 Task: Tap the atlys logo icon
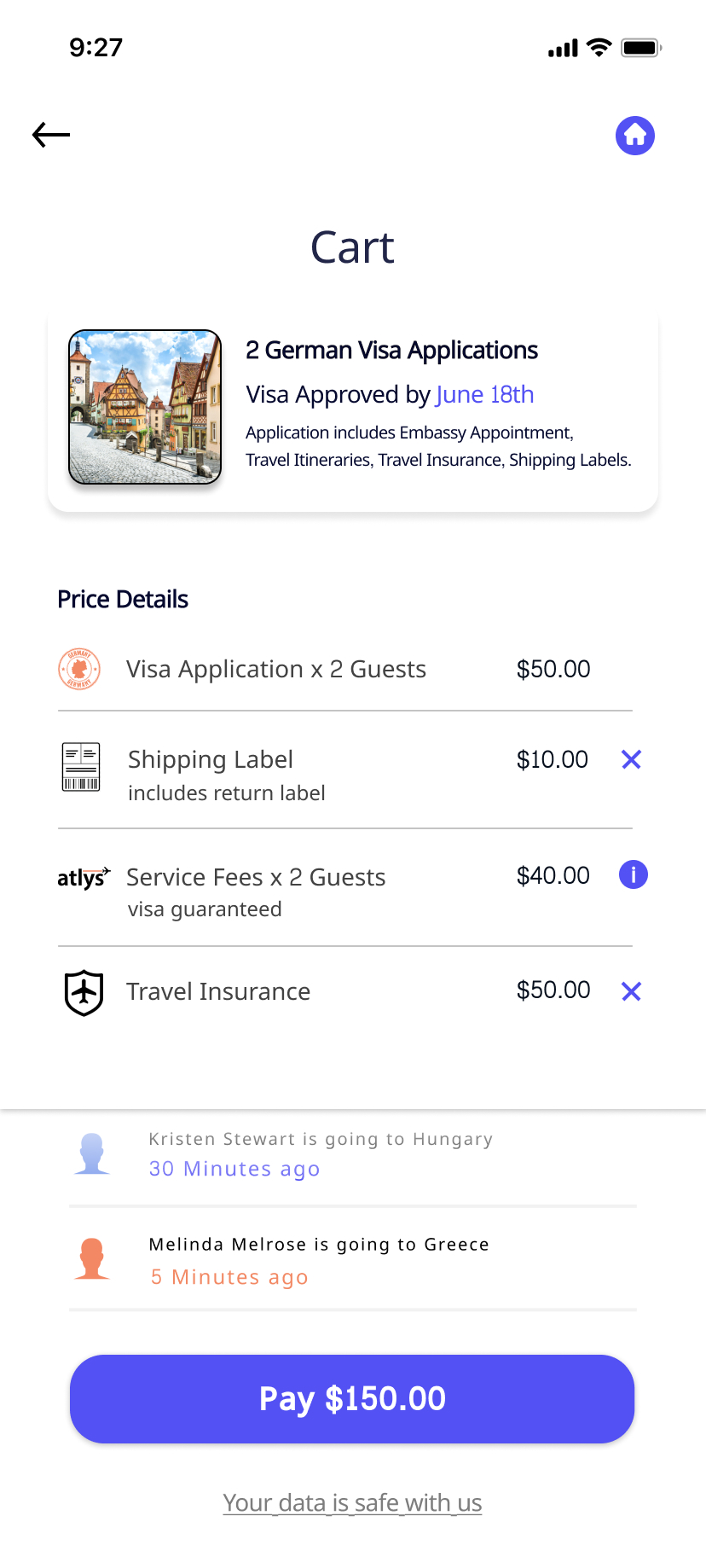pyautogui.click(x=83, y=877)
